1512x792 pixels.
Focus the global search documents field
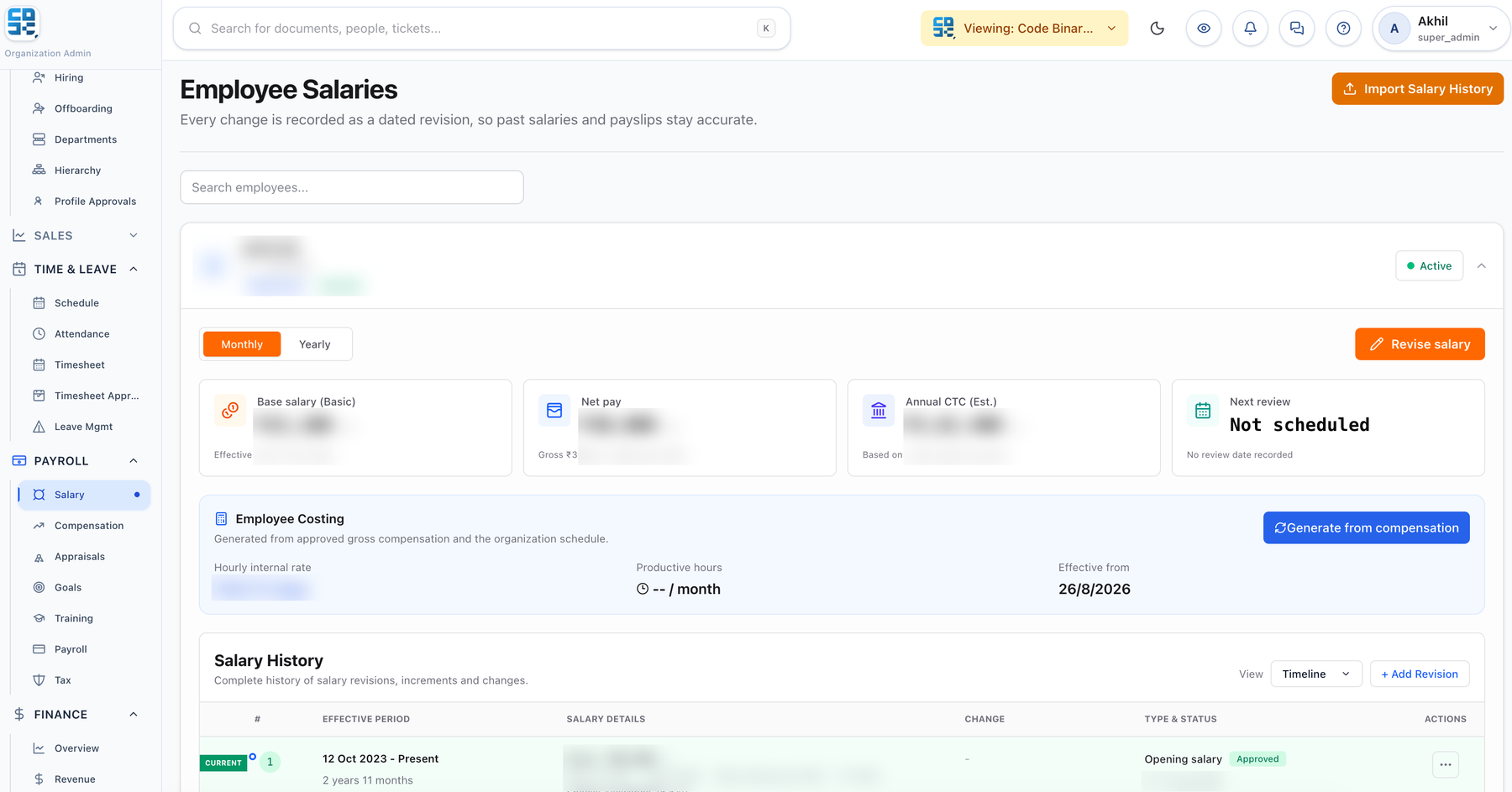481,29
